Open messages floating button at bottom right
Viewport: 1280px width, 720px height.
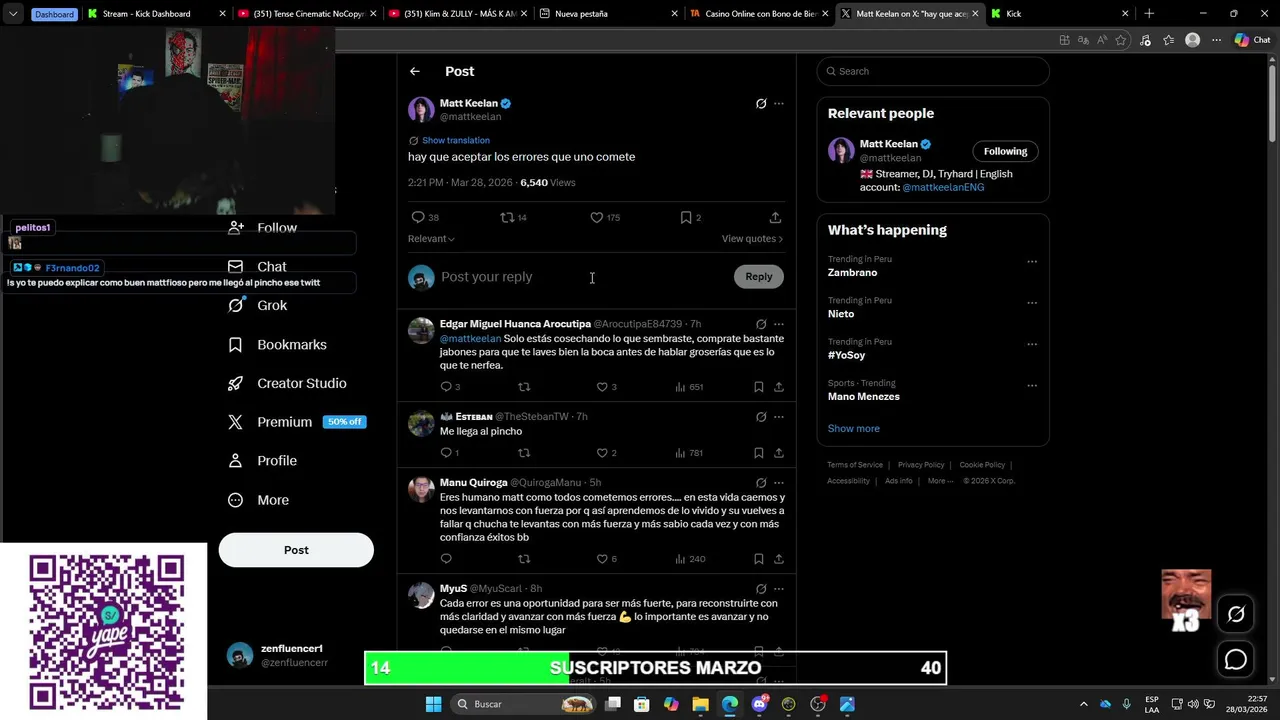click(x=1236, y=659)
